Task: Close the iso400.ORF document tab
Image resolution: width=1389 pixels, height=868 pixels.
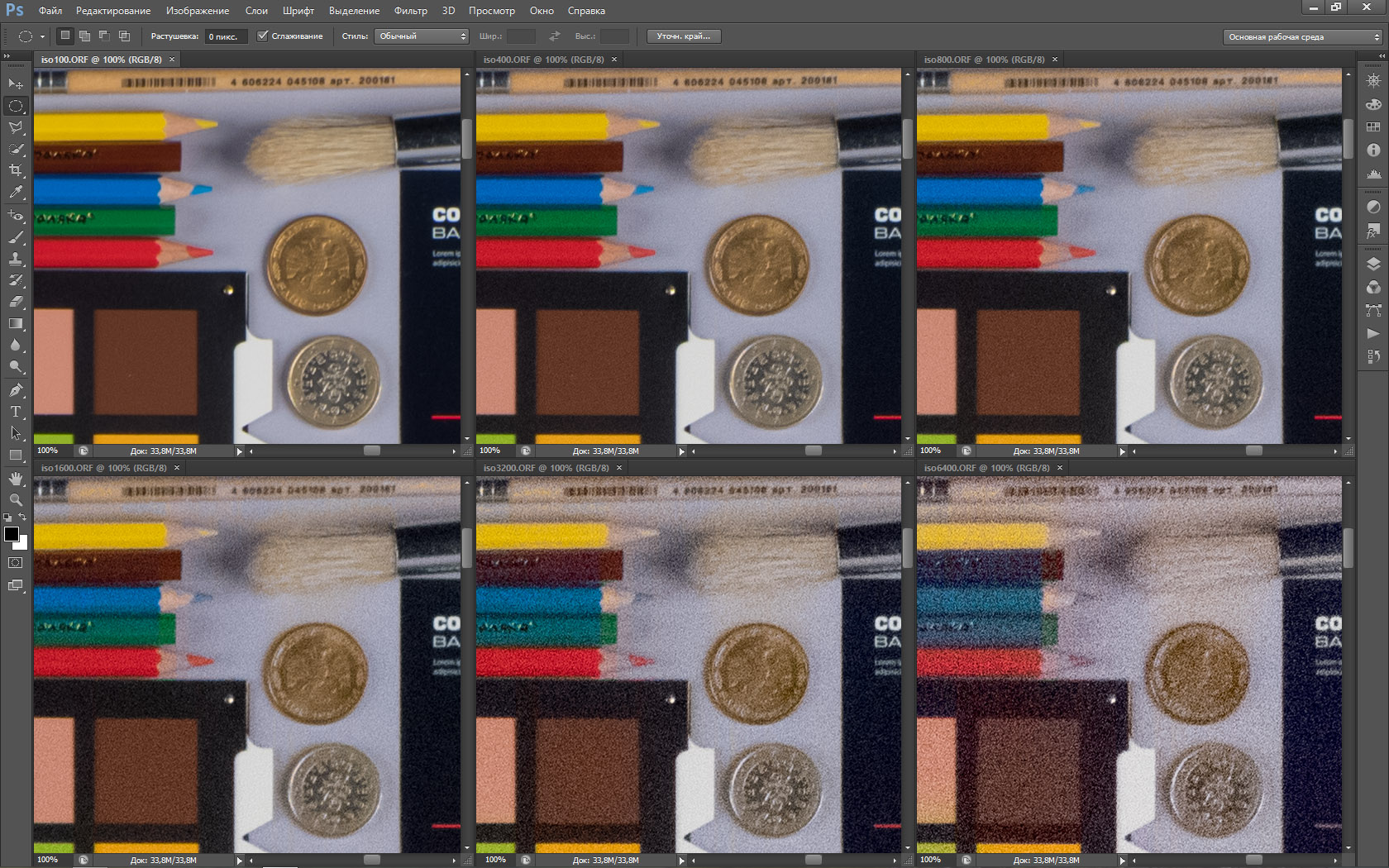Action: (614, 60)
